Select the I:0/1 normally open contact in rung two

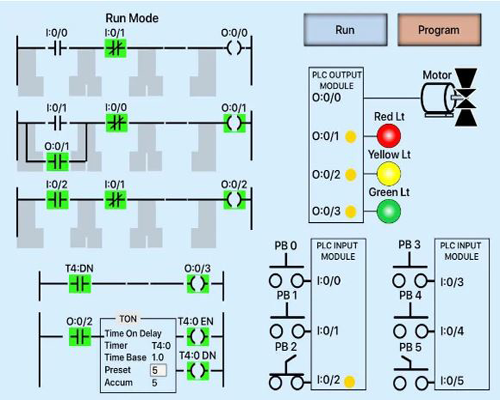click(57, 123)
